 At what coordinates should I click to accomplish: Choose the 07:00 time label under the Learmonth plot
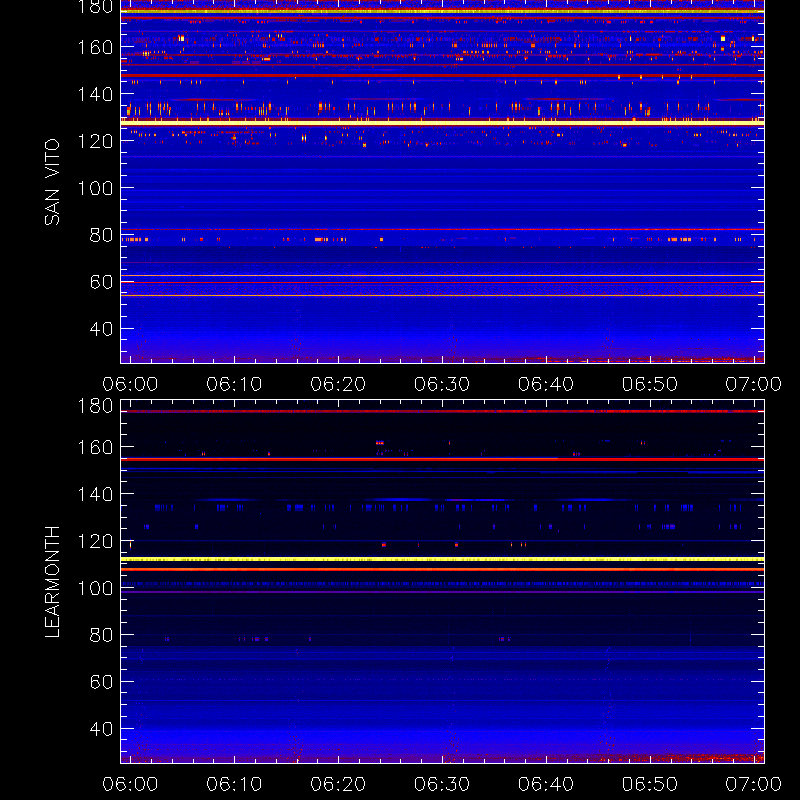coord(753,784)
